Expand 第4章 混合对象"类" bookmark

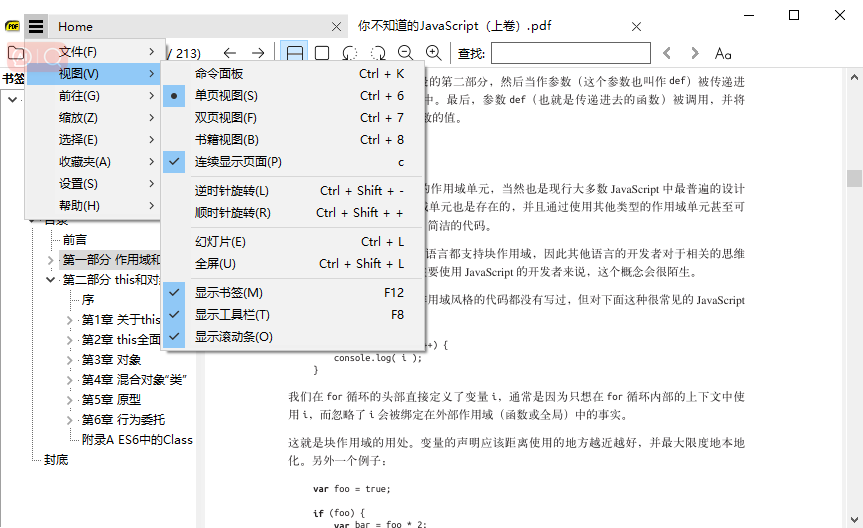[69, 380]
